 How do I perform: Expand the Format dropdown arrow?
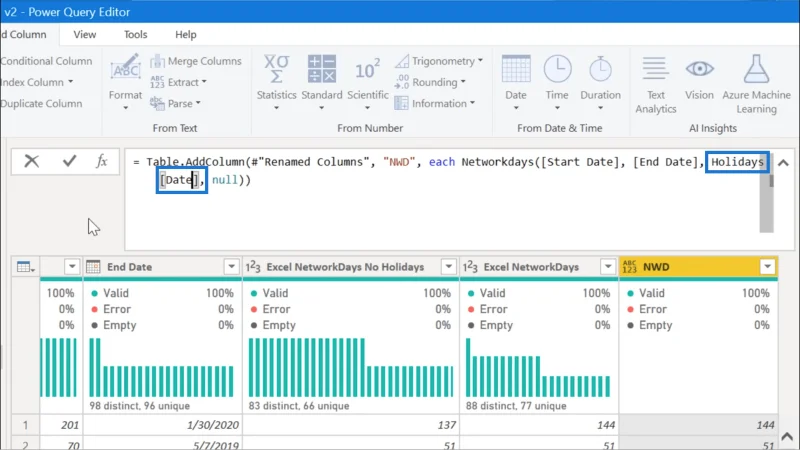coord(125,108)
